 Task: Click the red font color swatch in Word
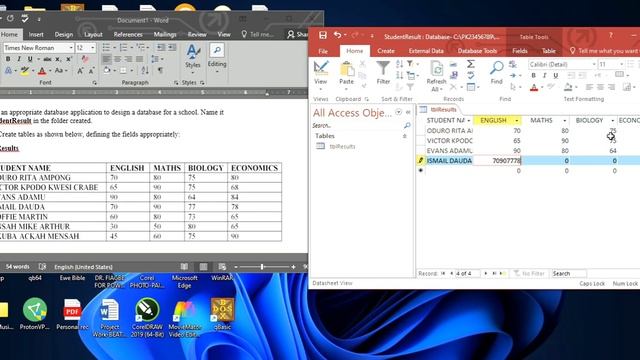[42, 71]
